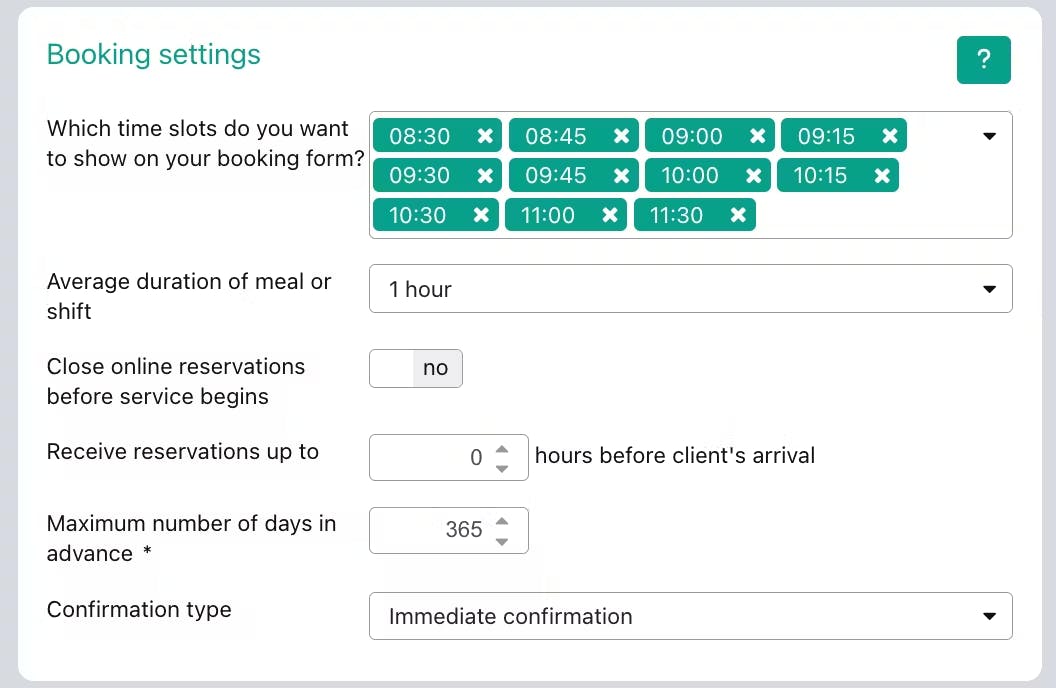
Task: Click the X on the 09:45 slot
Action: tap(621, 176)
